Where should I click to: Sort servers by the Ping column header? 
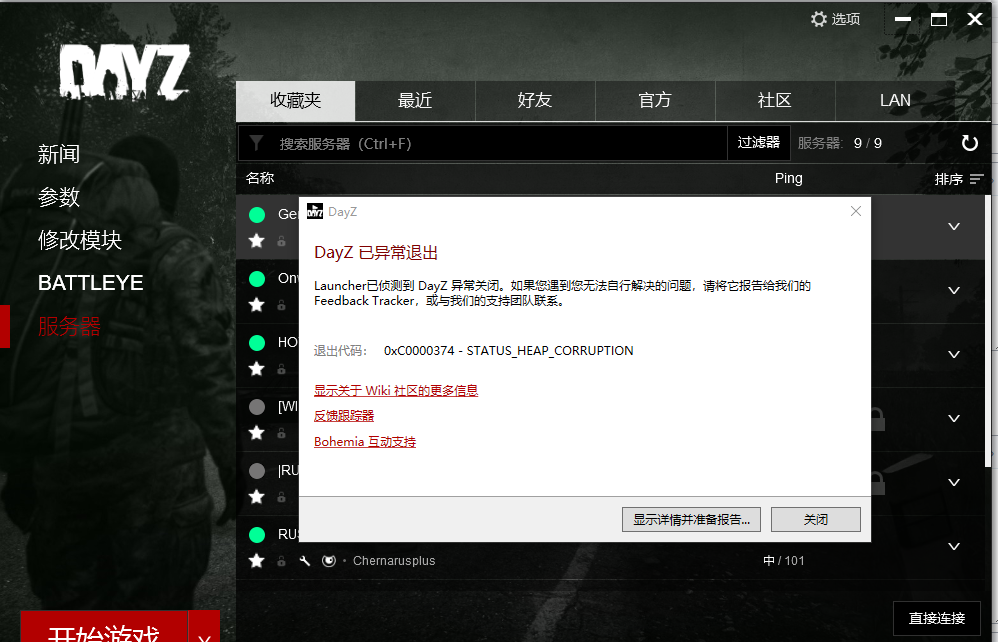[x=789, y=179]
